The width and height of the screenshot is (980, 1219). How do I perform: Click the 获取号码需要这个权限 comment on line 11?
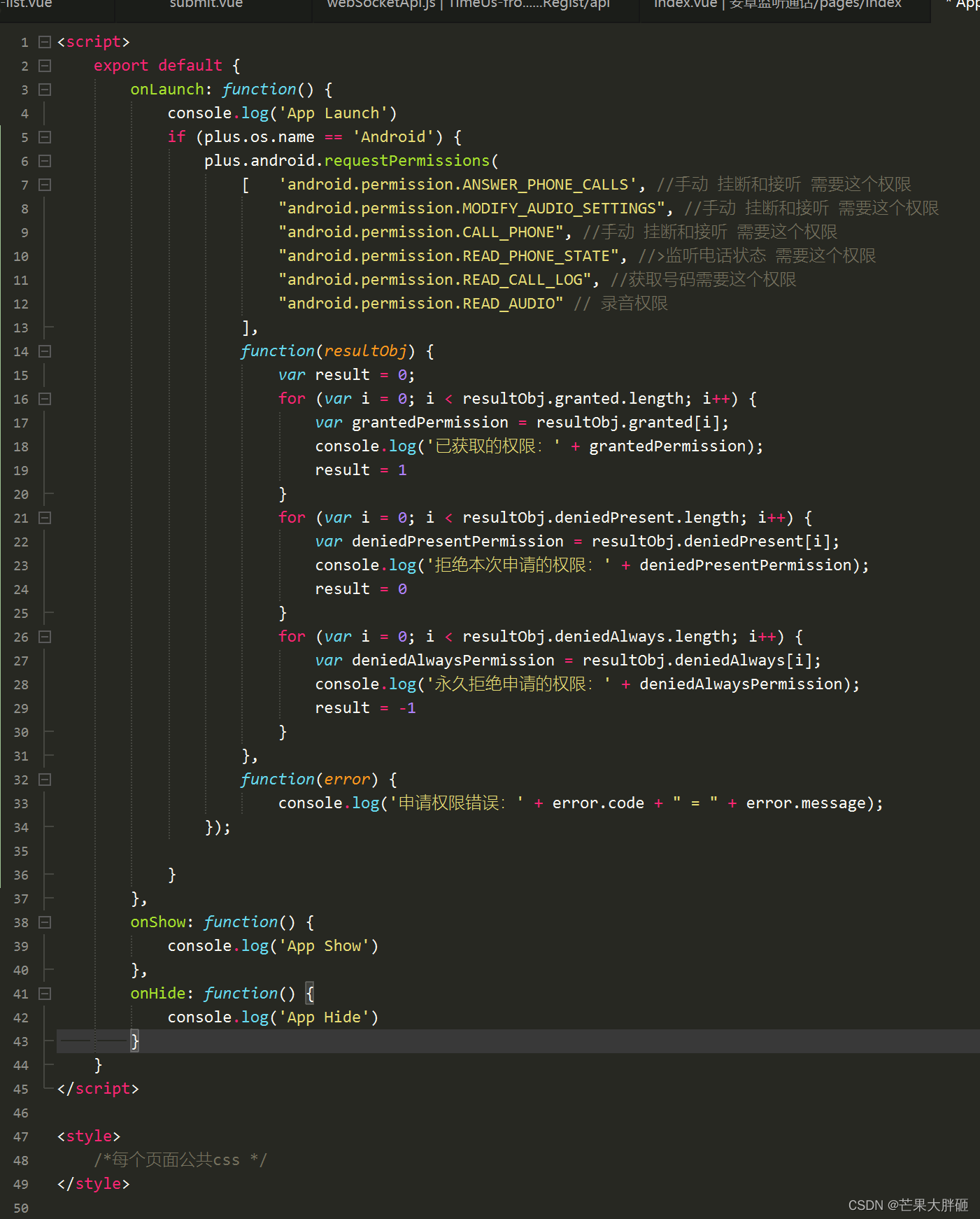point(704,280)
